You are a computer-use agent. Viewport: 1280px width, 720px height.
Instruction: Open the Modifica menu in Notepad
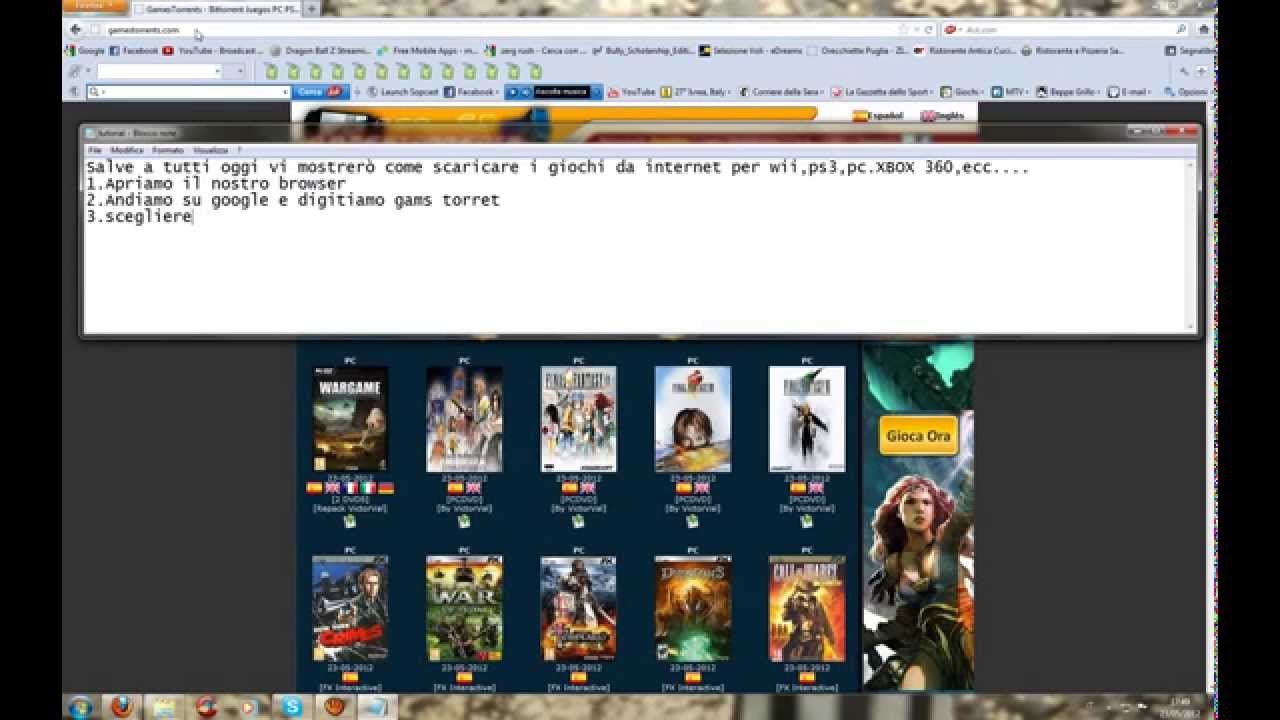click(127, 150)
